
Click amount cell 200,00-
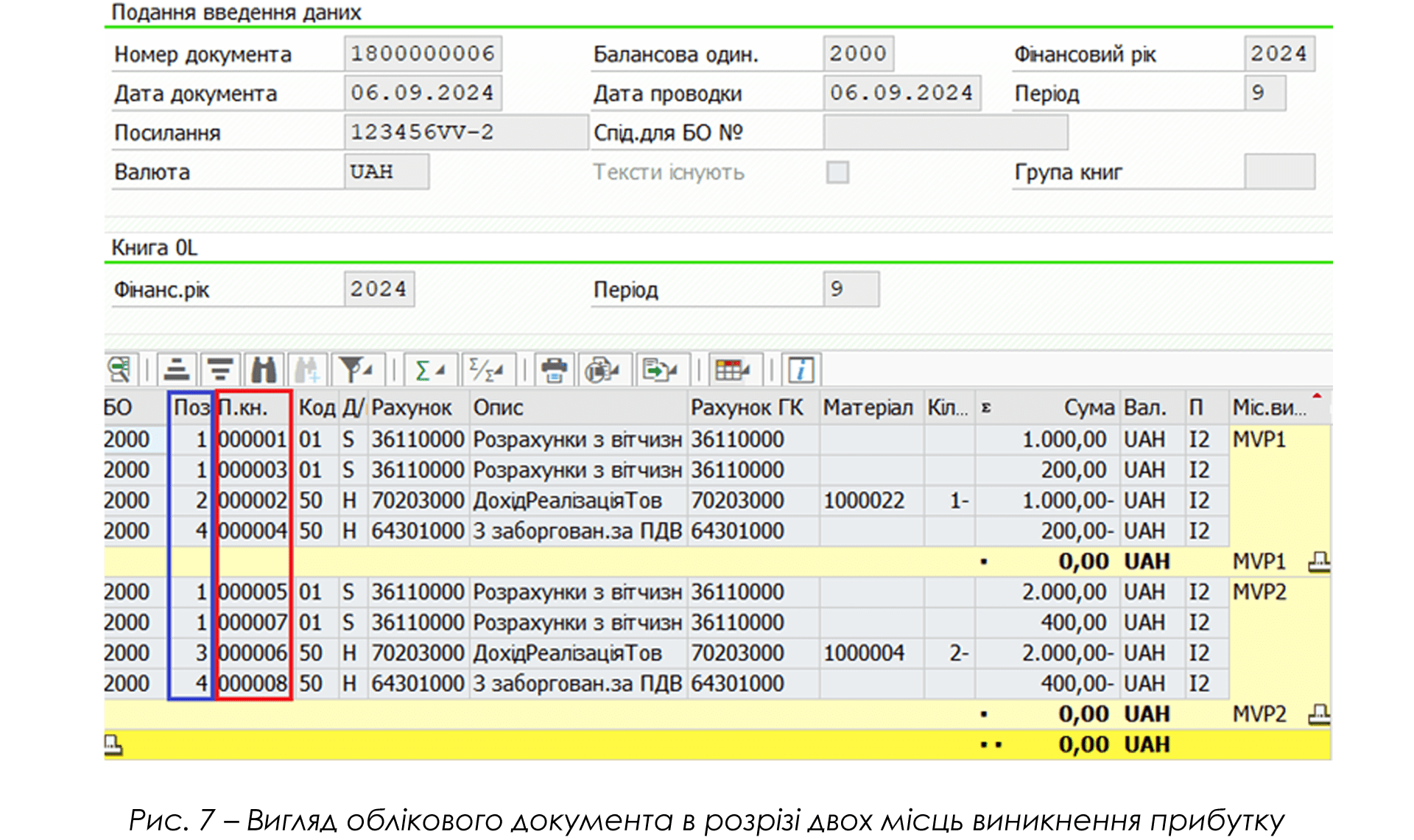click(1047, 531)
